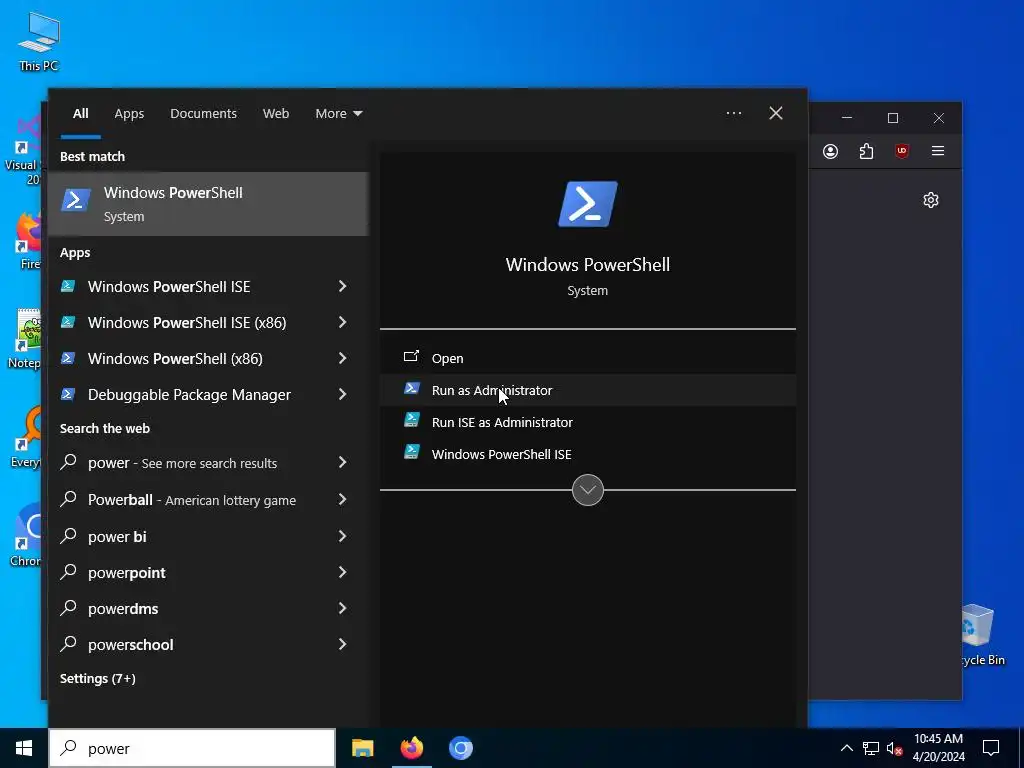
Task: Click the Run ISE as Administrator icon
Action: [411, 421]
